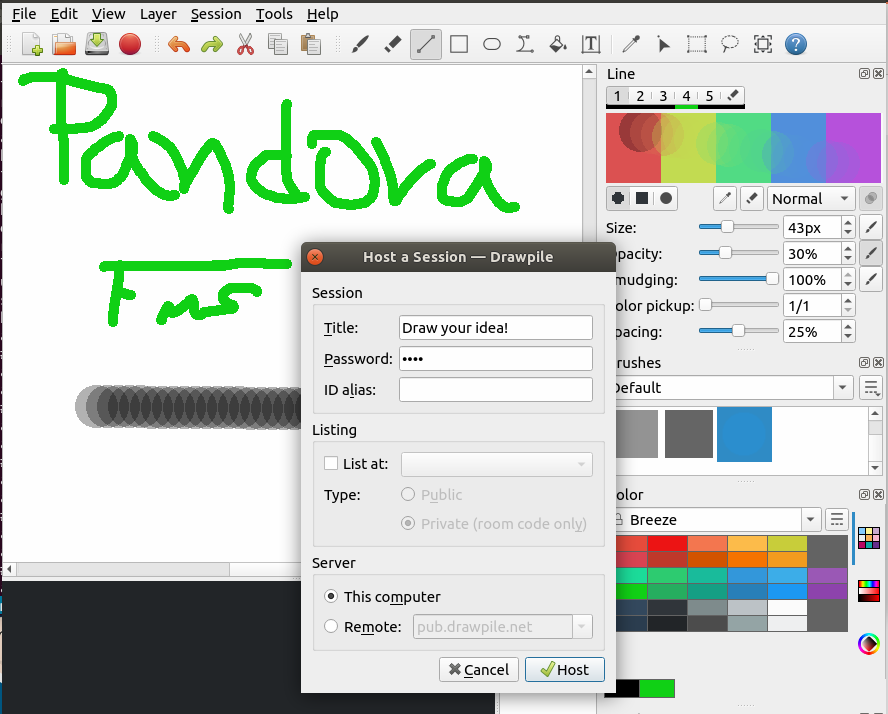Select the Text annotation tool
Screen dimensions: 888x714
coord(591,44)
